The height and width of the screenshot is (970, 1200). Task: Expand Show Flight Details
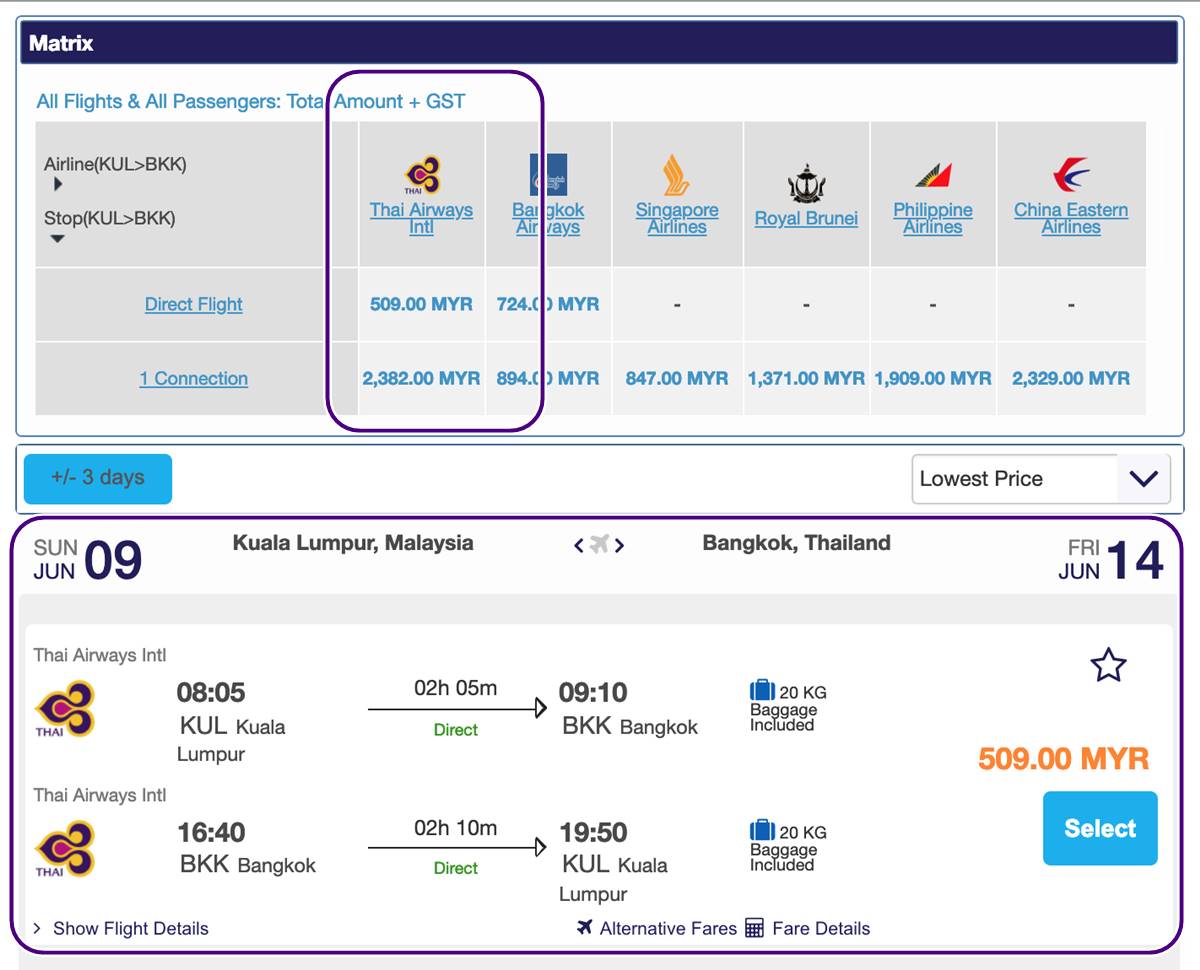121,928
